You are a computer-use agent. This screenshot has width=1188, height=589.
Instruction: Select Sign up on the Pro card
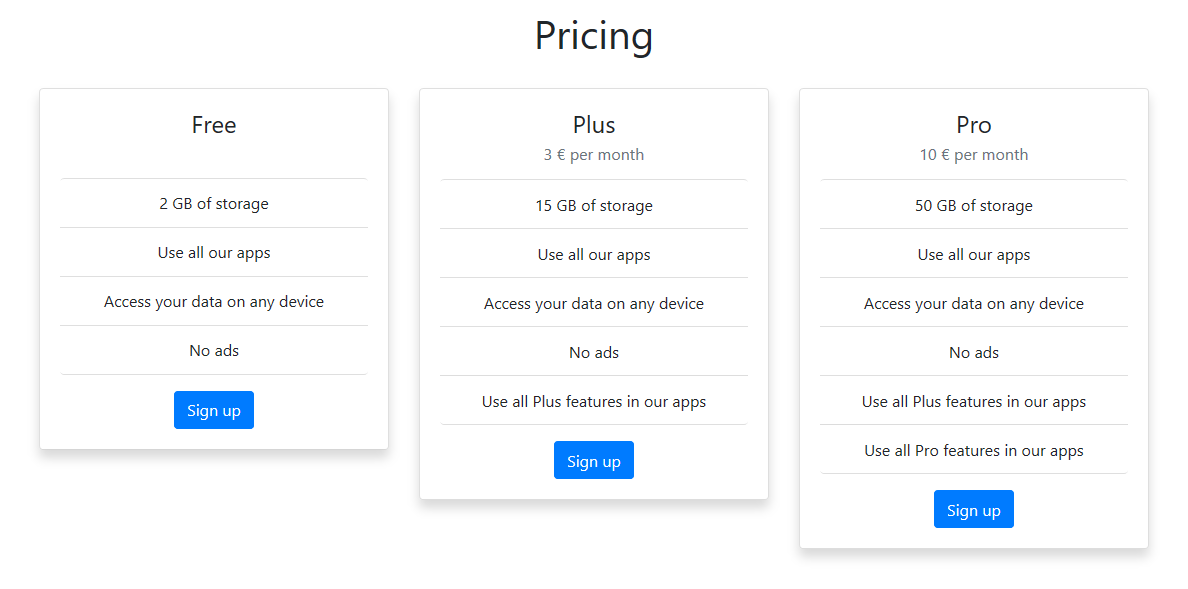973,510
